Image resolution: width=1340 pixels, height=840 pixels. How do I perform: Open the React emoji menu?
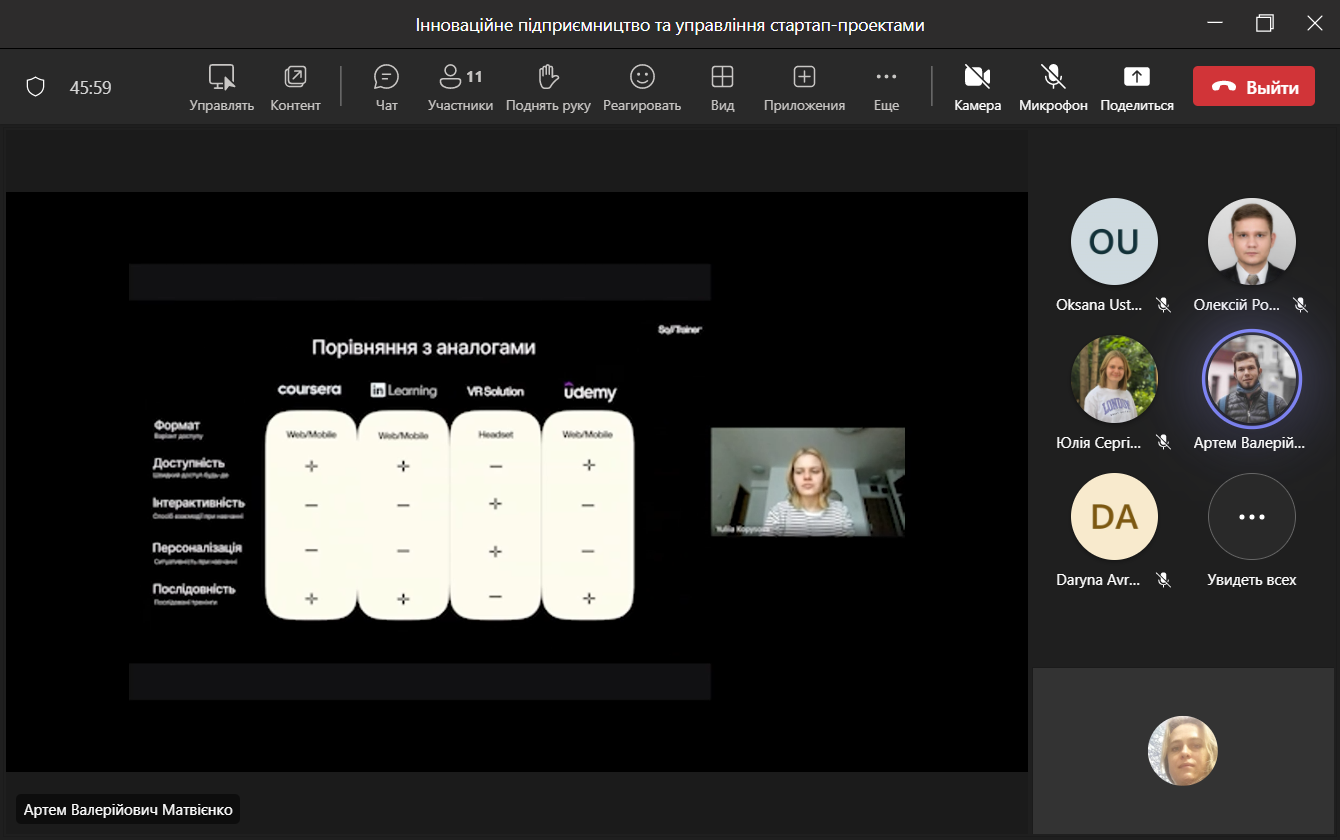point(641,87)
